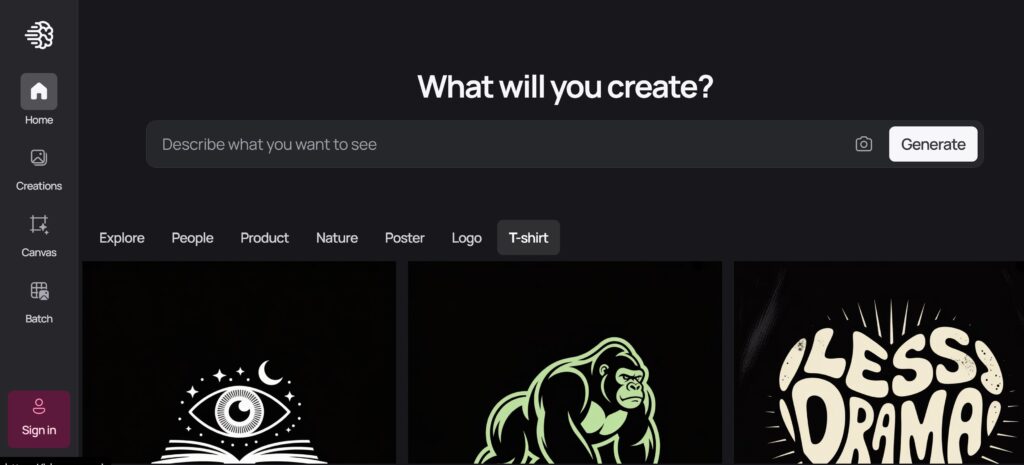This screenshot has width=1024, height=465.
Task: Click the Generate button
Action: tap(933, 144)
